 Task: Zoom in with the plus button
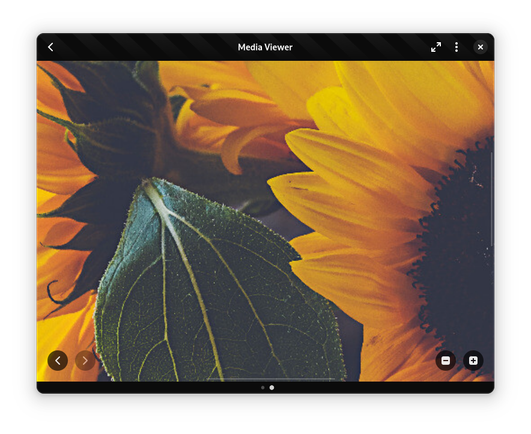coord(473,361)
